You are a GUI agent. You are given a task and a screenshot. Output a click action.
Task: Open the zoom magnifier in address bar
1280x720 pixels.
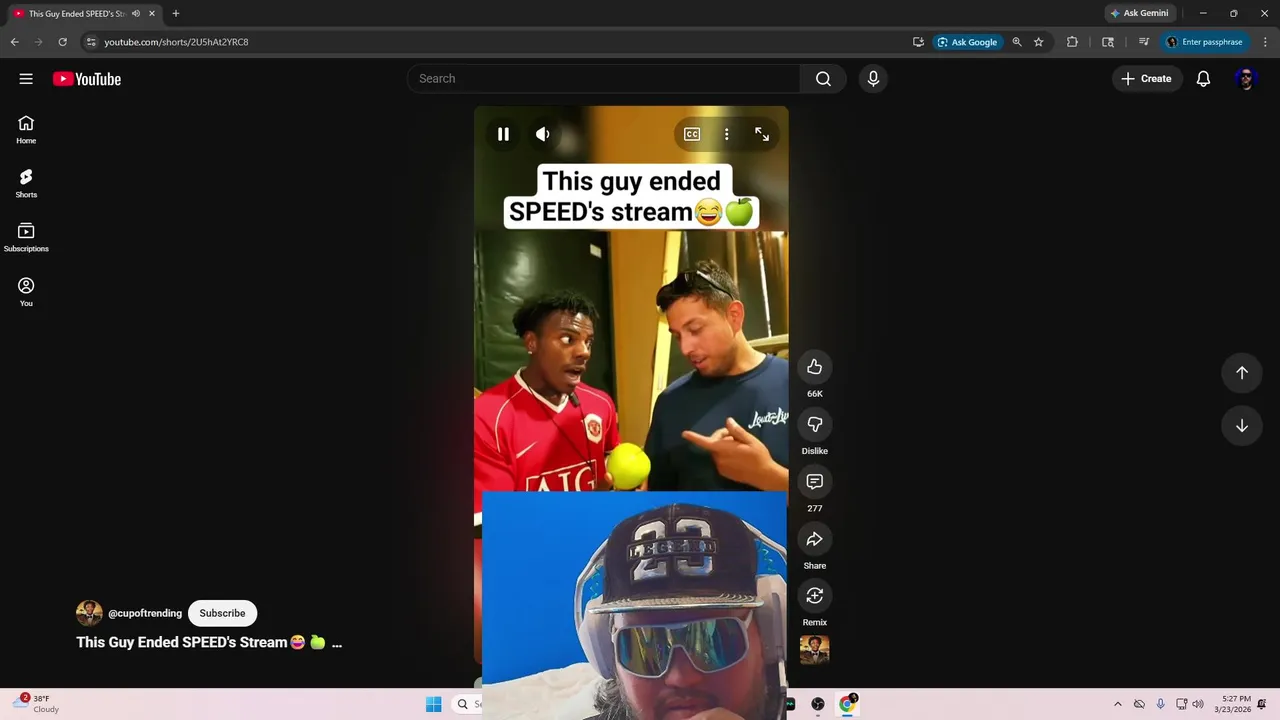(x=1017, y=42)
